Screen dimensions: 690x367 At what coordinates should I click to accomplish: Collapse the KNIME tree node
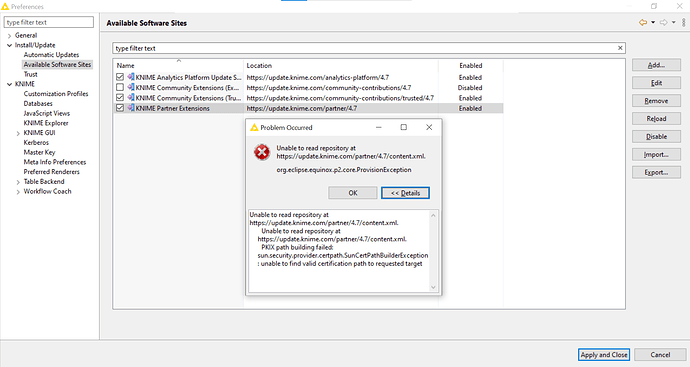point(9,84)
